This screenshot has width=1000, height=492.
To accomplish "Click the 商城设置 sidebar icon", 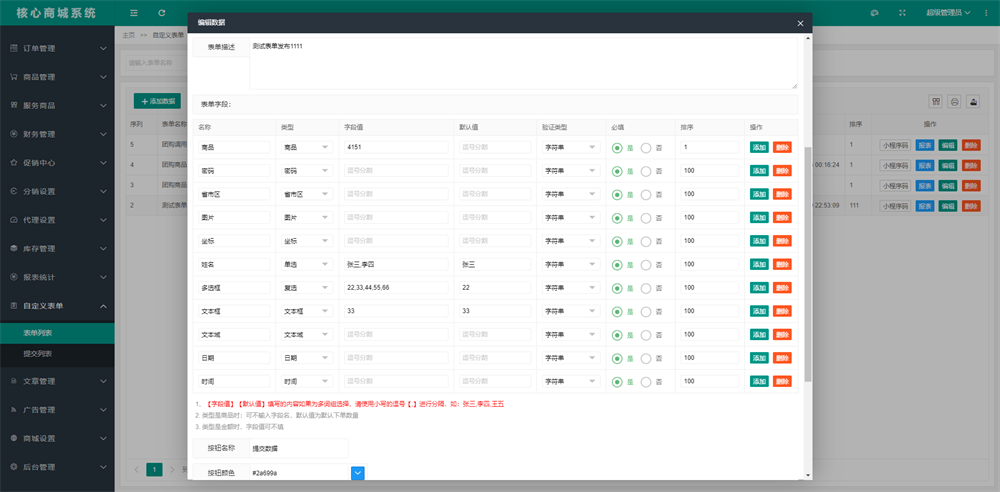I will tap(13, 438).
